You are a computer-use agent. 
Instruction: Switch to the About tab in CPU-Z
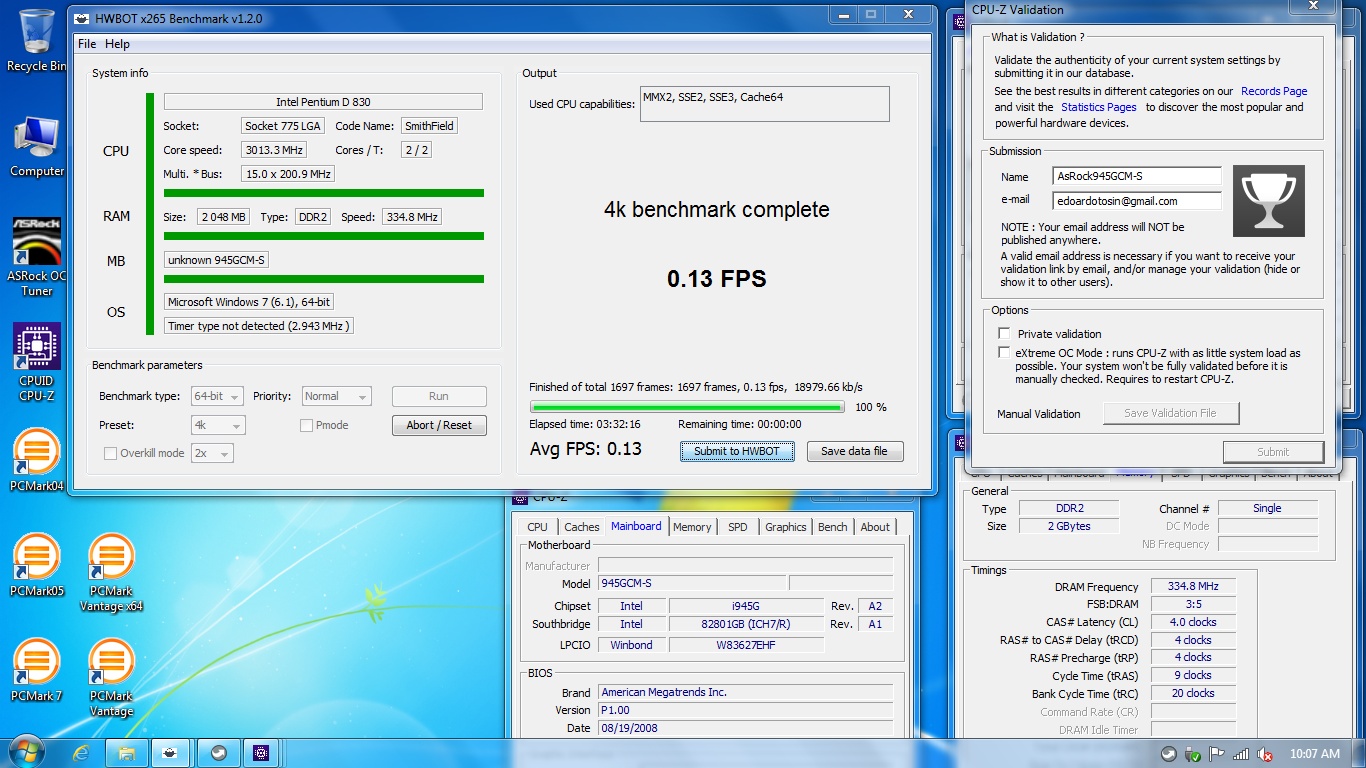click(x=875, y=527)
